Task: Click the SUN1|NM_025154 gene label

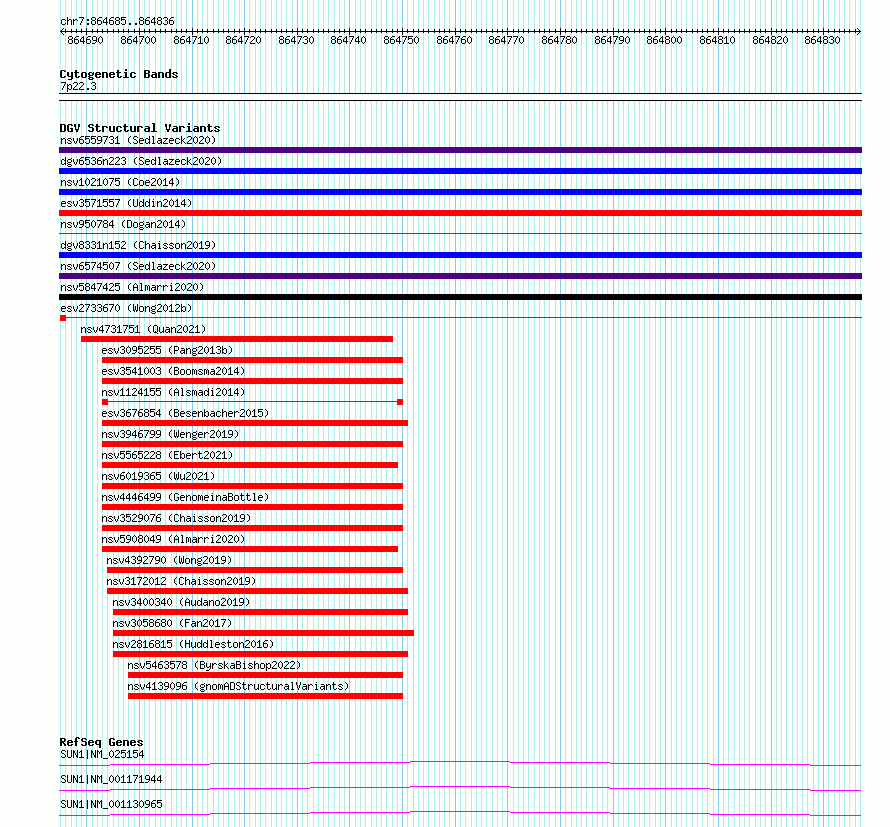Action: pos(102,754)
